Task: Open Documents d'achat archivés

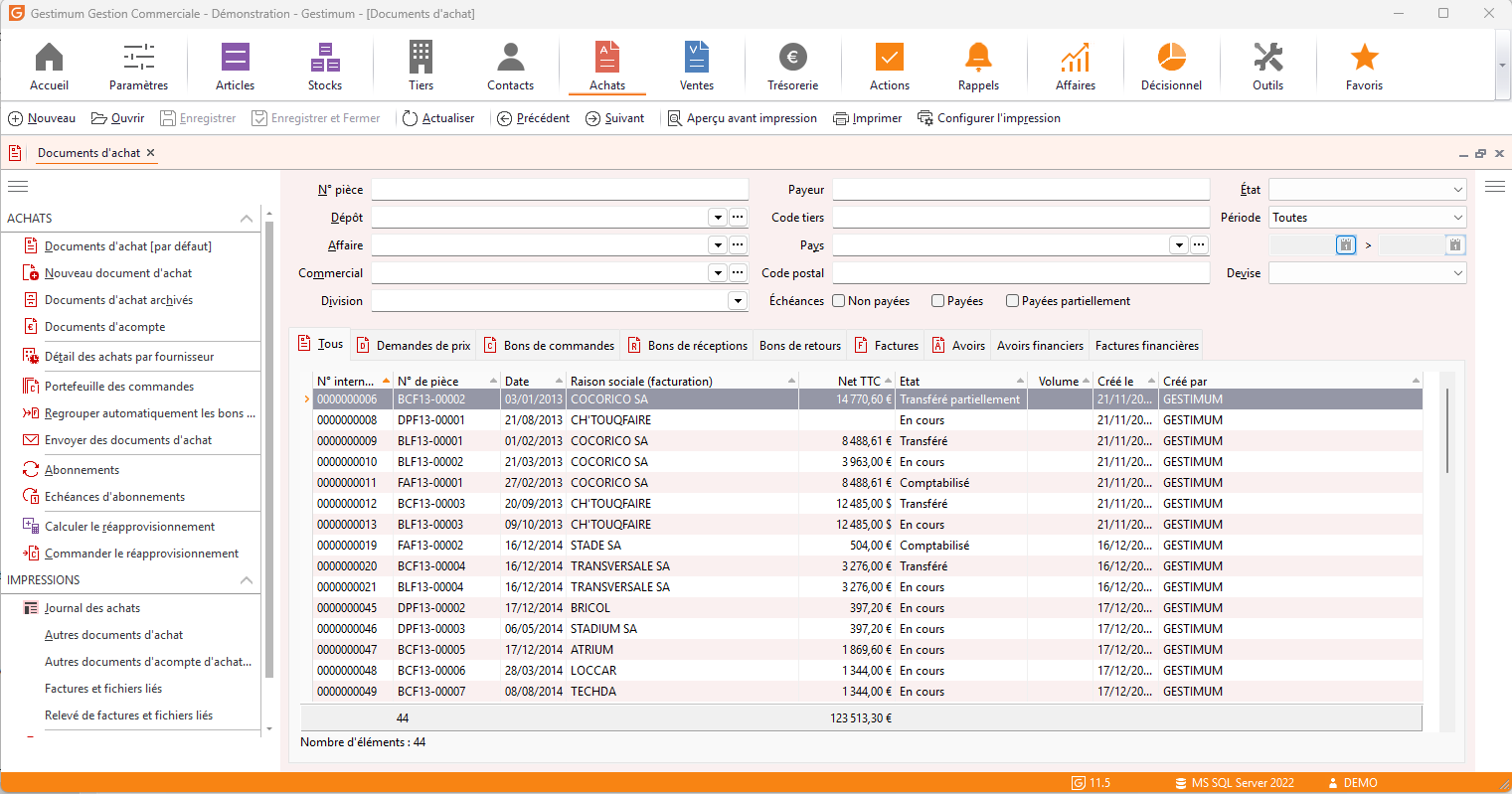Action: click(x=118, y=300)
